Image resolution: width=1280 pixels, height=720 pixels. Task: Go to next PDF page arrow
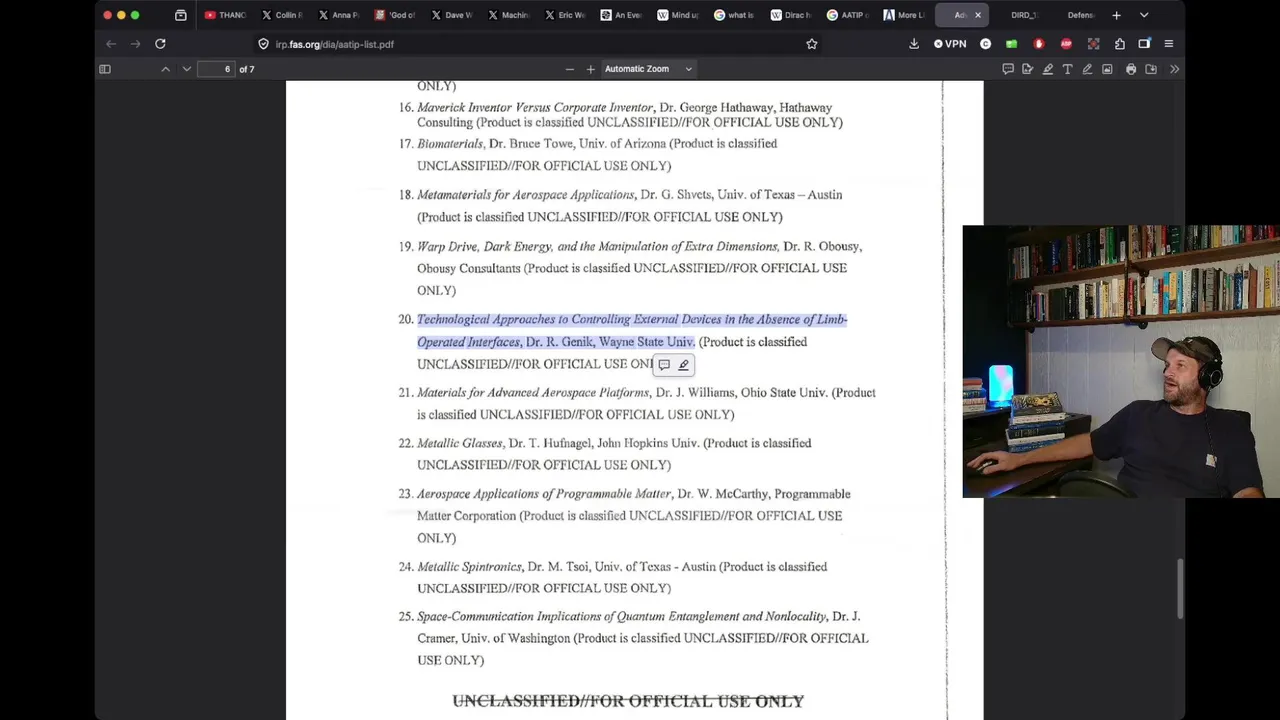186,69
